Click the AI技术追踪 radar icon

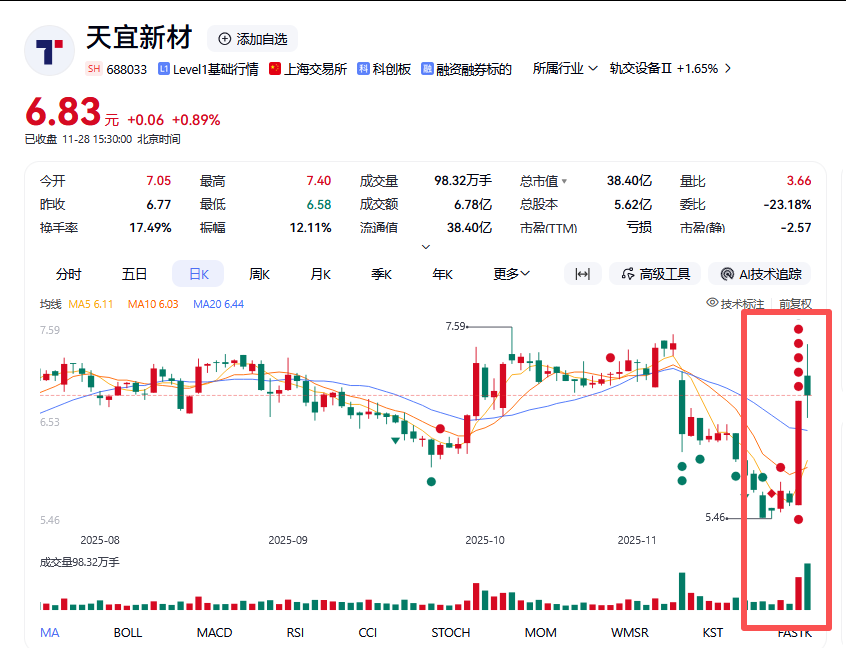point(727,274)
